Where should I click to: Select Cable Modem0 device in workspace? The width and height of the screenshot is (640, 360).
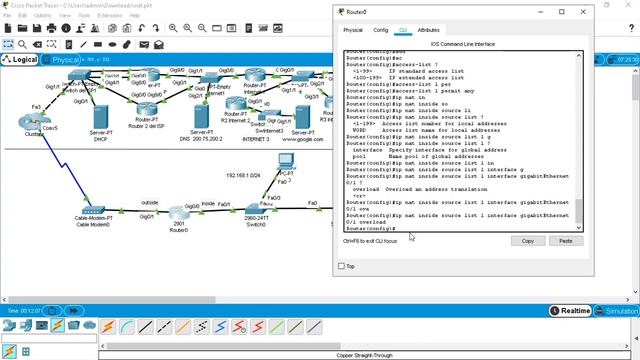coord(93,211)
